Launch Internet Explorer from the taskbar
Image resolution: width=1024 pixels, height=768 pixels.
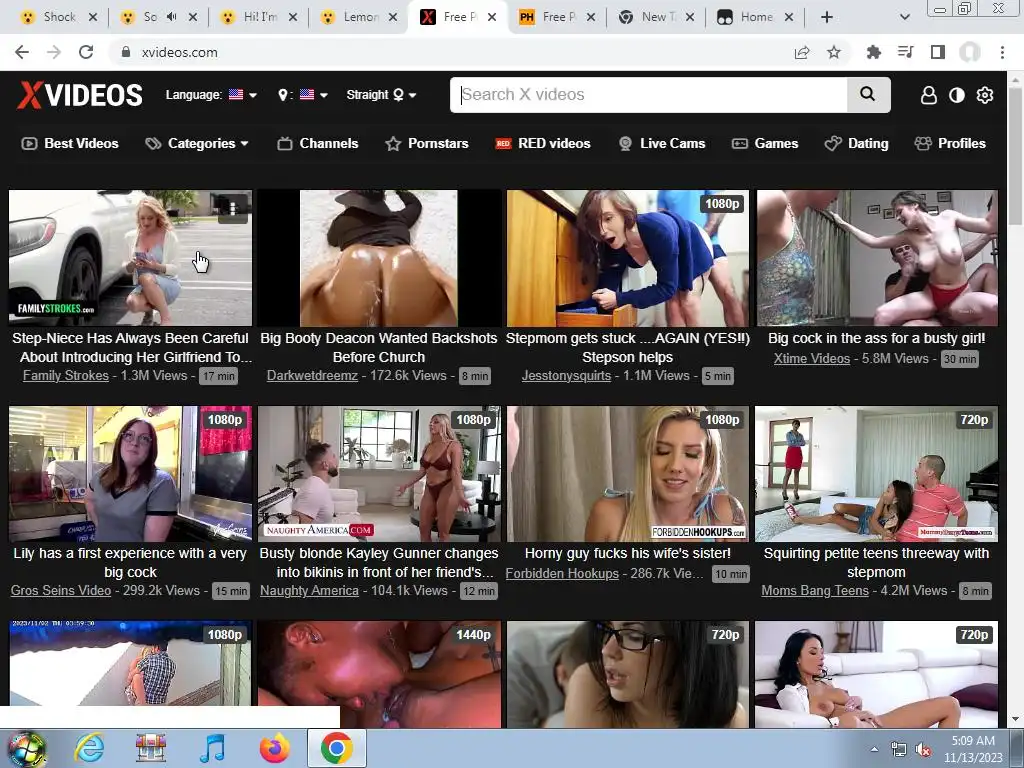coord(89,748)
